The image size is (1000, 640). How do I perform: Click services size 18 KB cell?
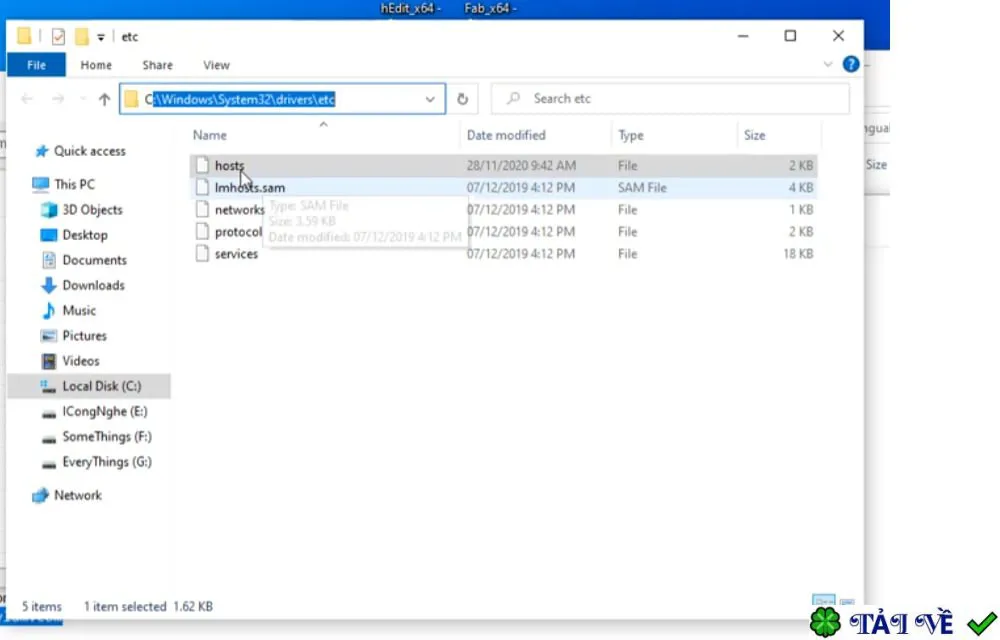[x=798, y=254]
